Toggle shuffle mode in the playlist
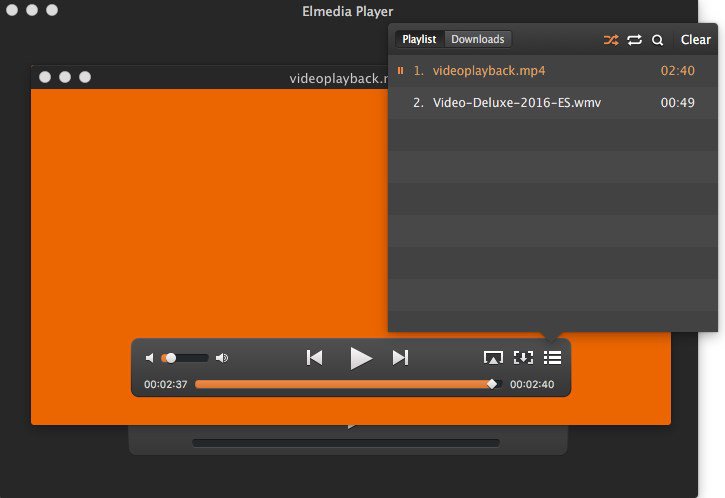Screen dimensions: 725x498 [610, 40]
